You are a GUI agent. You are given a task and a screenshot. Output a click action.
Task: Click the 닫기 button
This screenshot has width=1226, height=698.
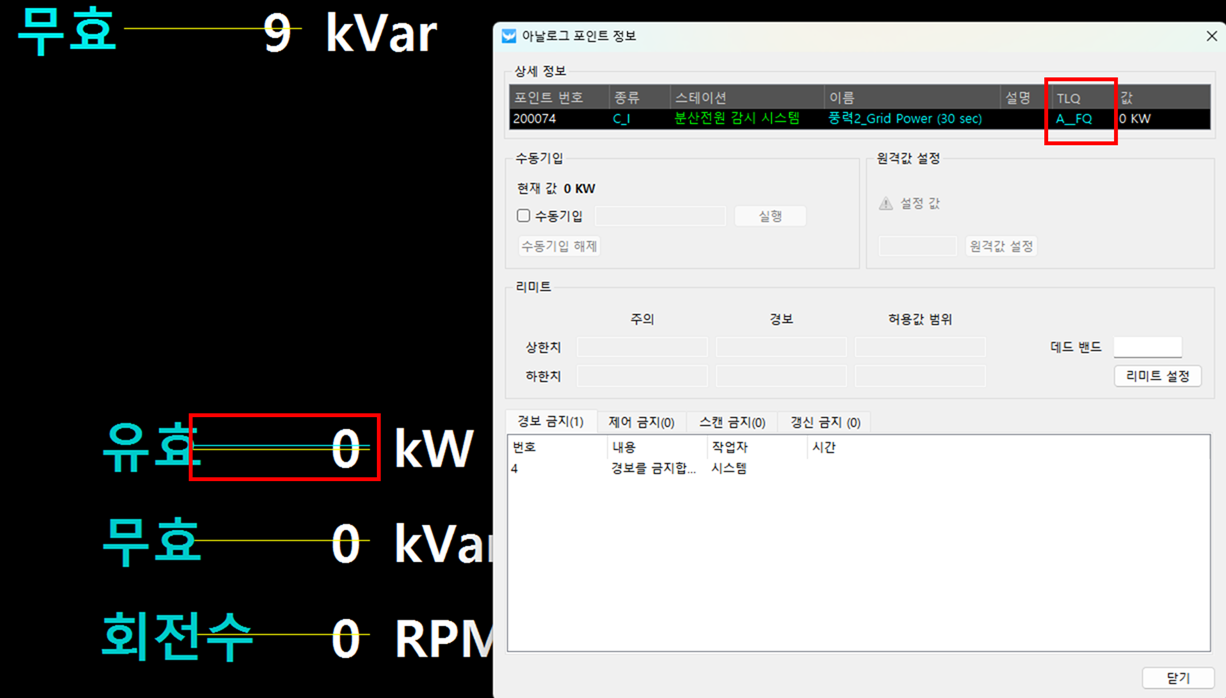(1178, 678)
